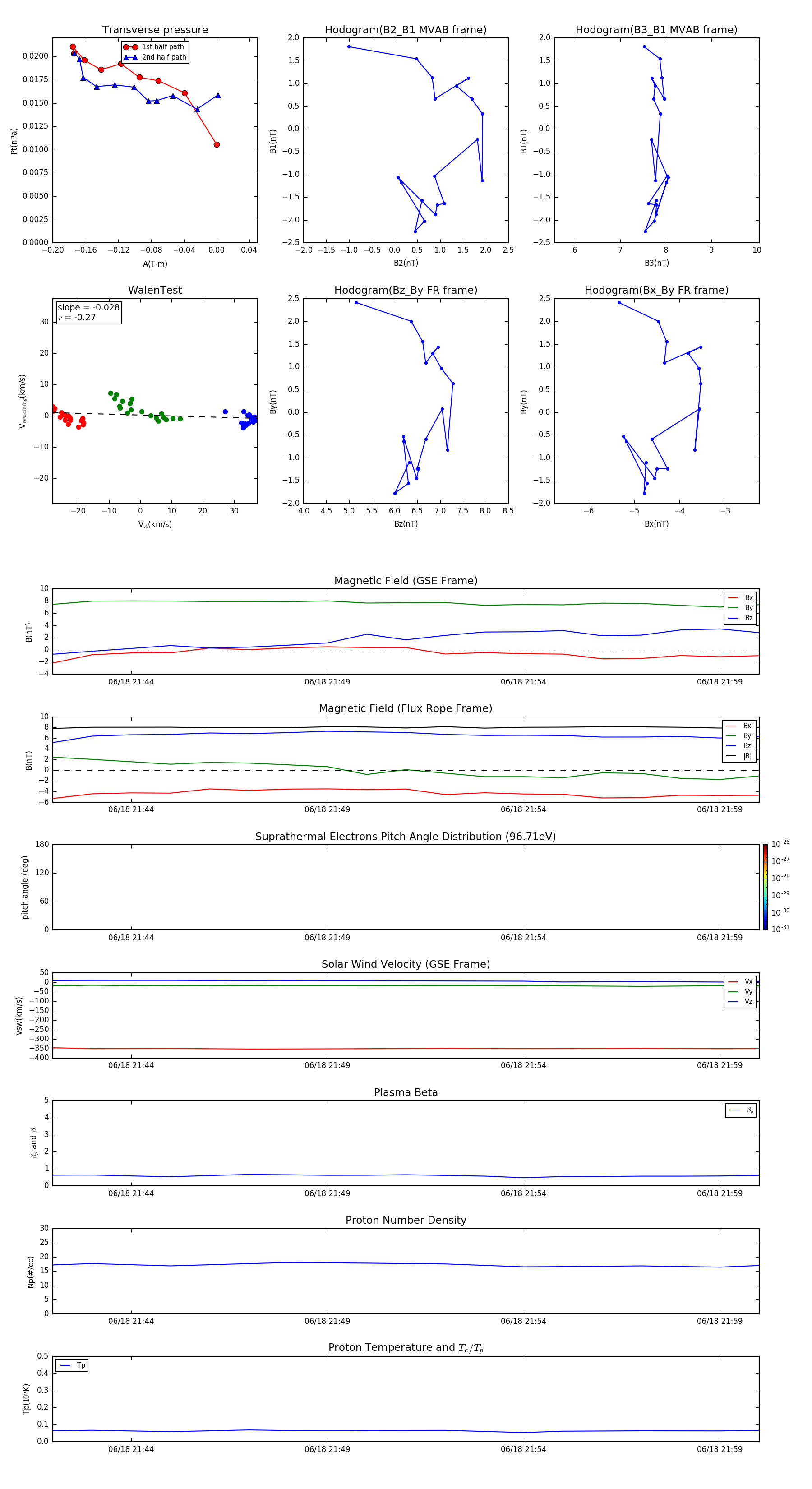Select the |B| entry in Flux Rope legend
Viewport: 812px width, 1489px height.
(740, 756)
